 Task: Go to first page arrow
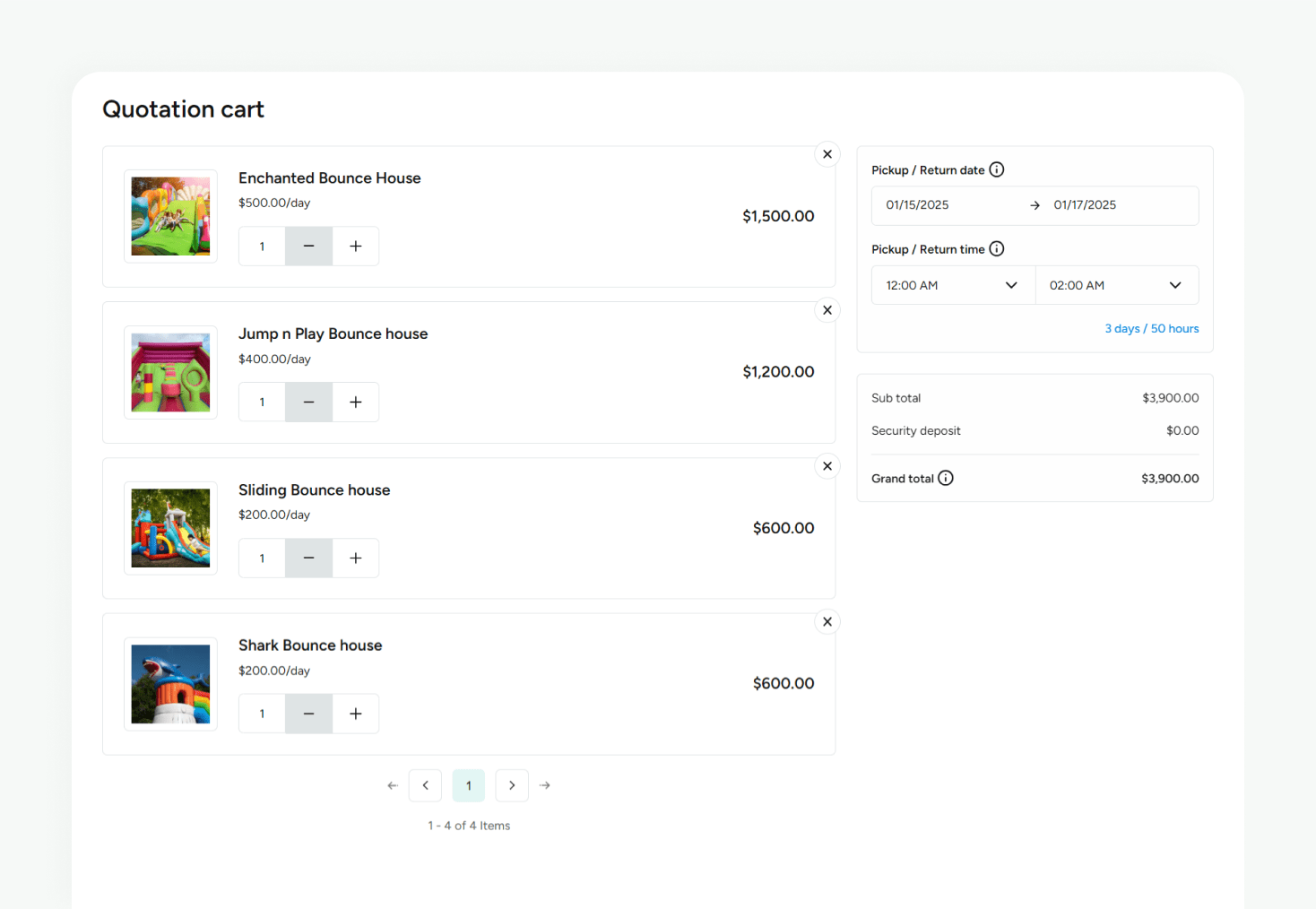coord(393,785)
